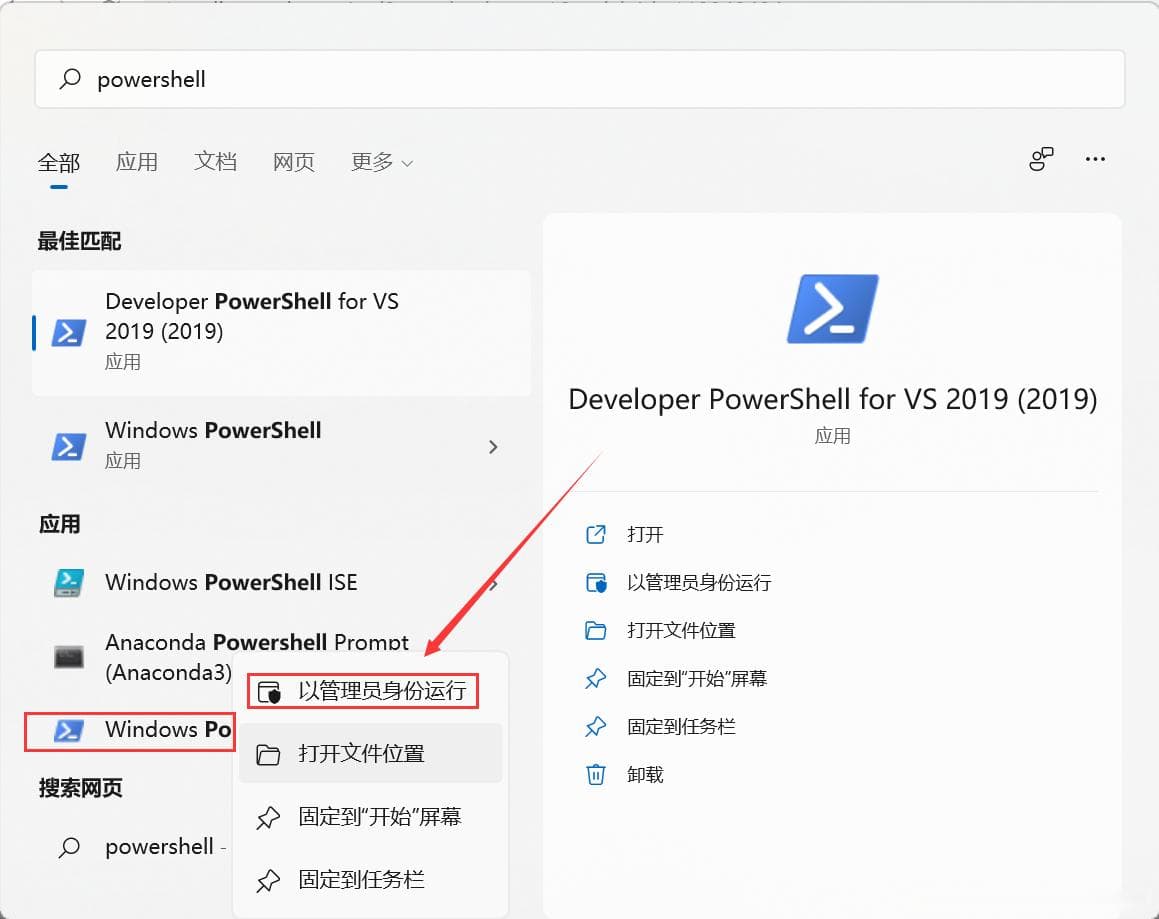This screenshot has width=1159, height=919.
Task: Click the Windows Po… result in 应用 list
Action: (130, 731)
